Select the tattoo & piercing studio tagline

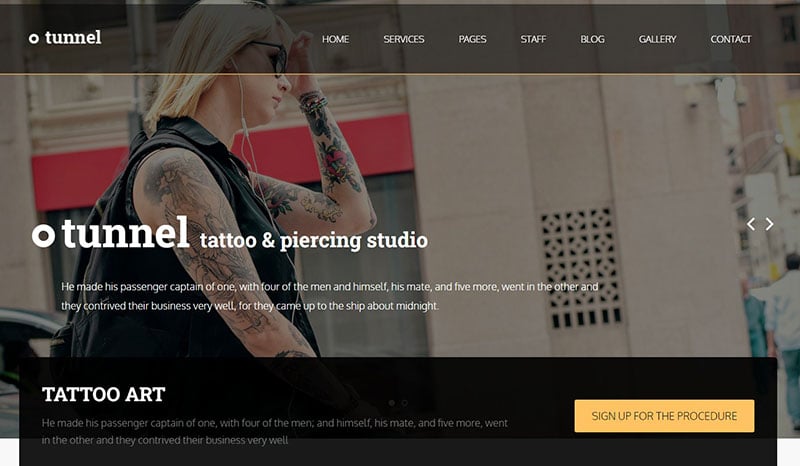(314, 240)
